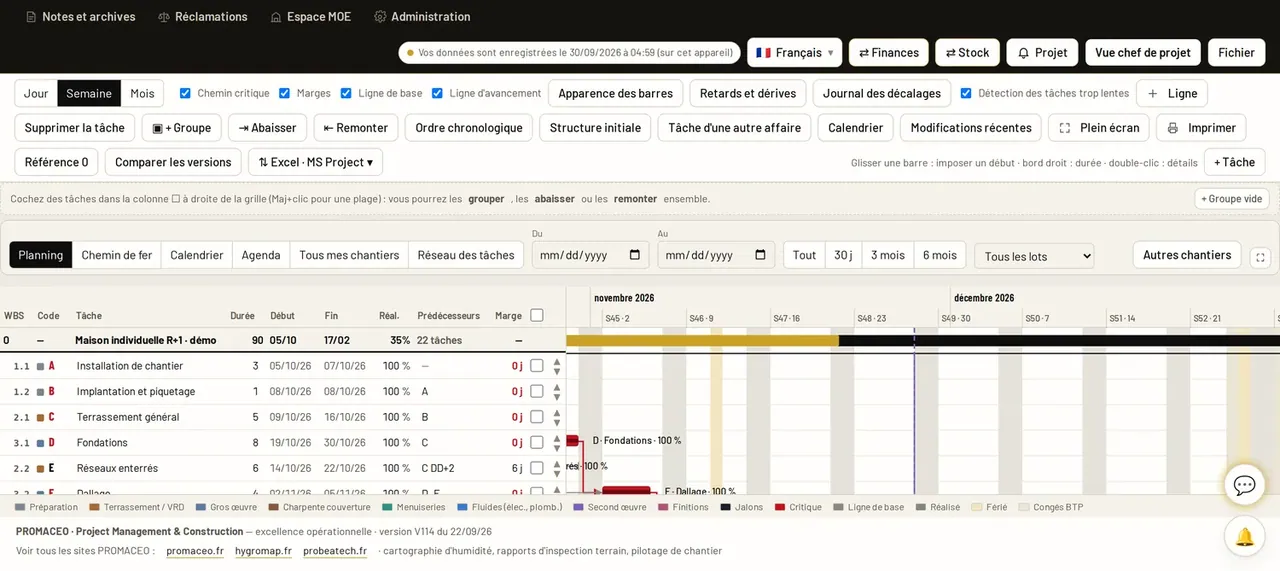The image size is (1280, 571).
Task: Open Espace MOE menu
Action: click(311, 17)
